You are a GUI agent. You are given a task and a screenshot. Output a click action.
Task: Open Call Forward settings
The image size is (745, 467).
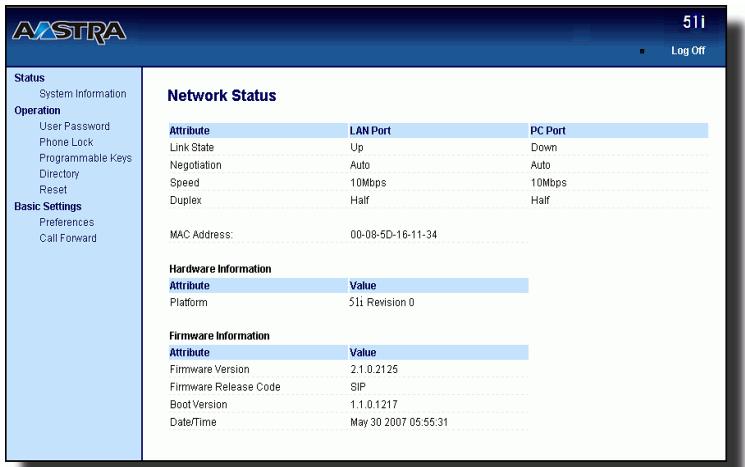click(67, 238)
